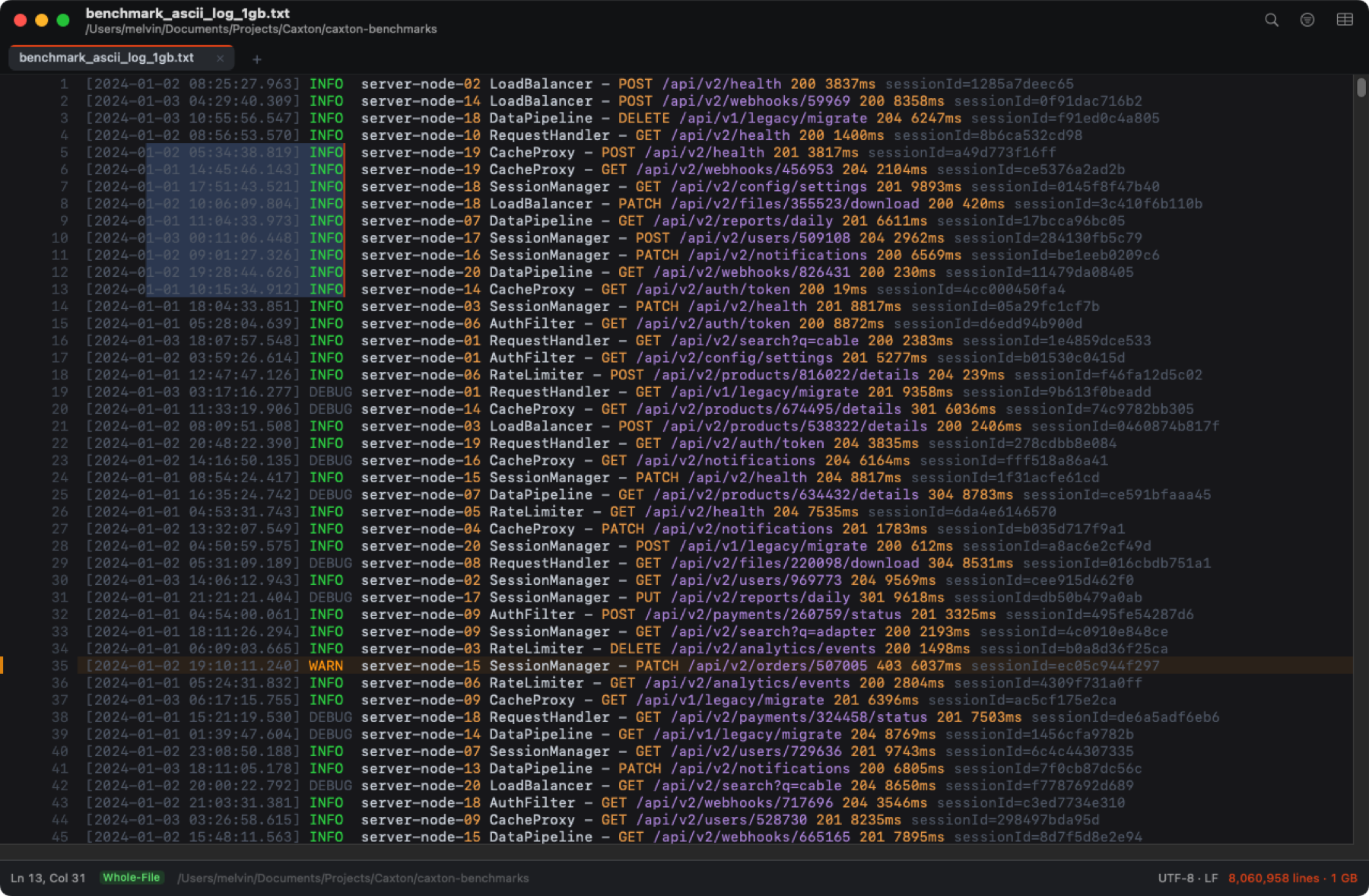The height and width of the screenshot is (896, 1369).
Task: Click /api/v2/search?q=cable on line 16
Action: (764, 341)
